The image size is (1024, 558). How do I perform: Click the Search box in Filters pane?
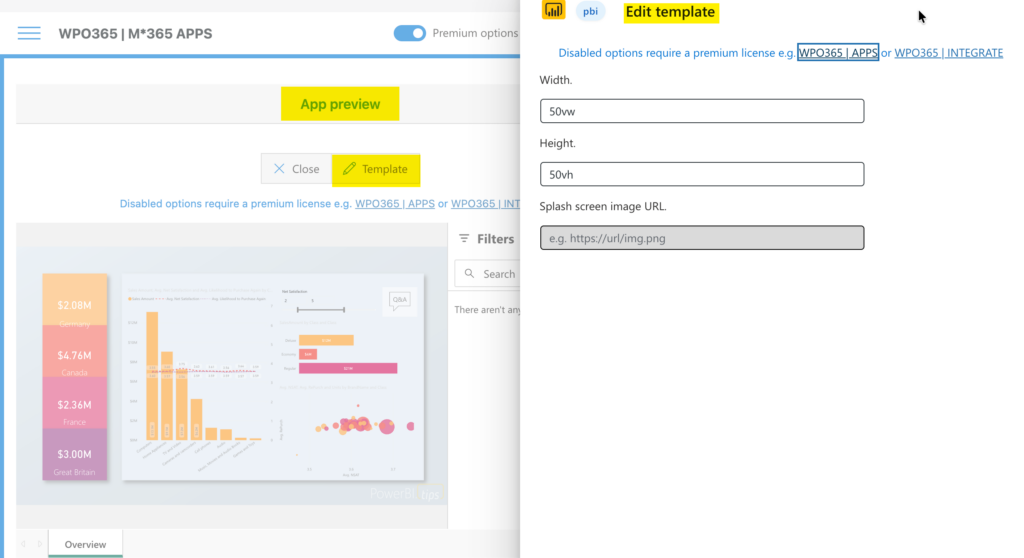point(488,274)
